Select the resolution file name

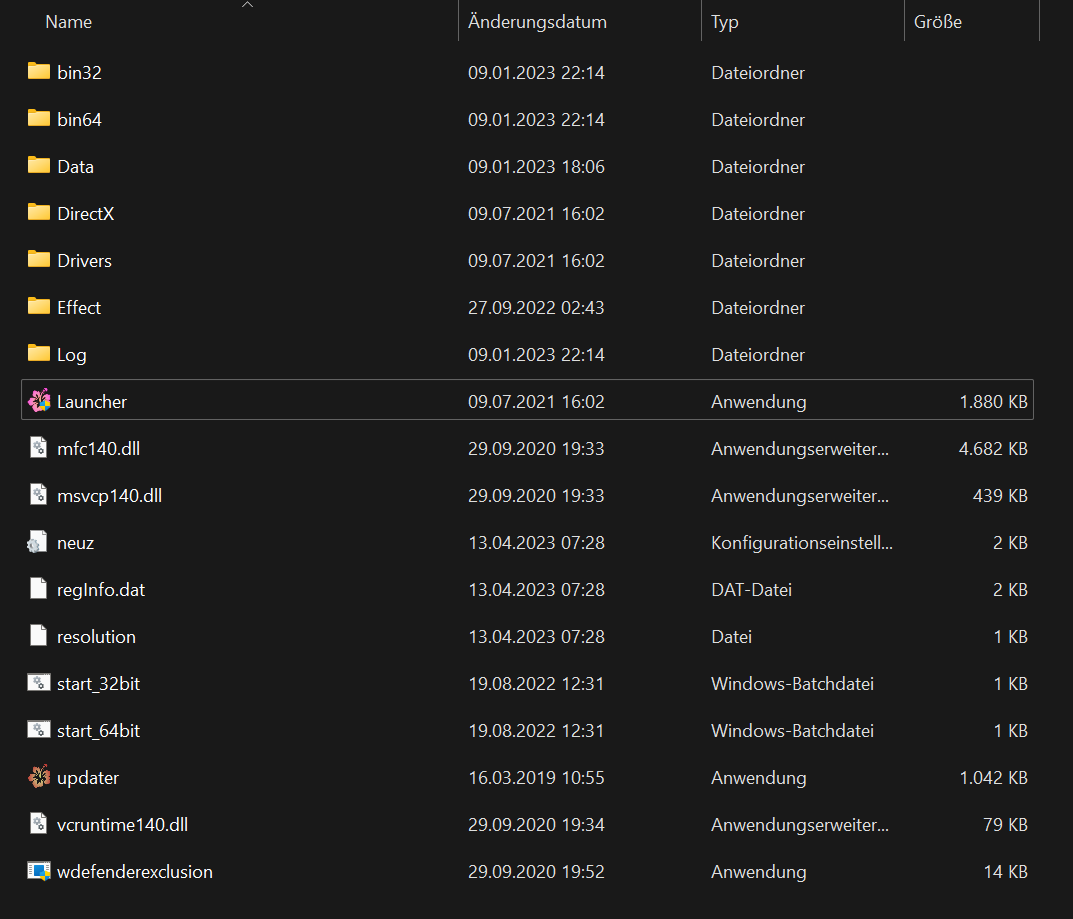coord(96,636)
